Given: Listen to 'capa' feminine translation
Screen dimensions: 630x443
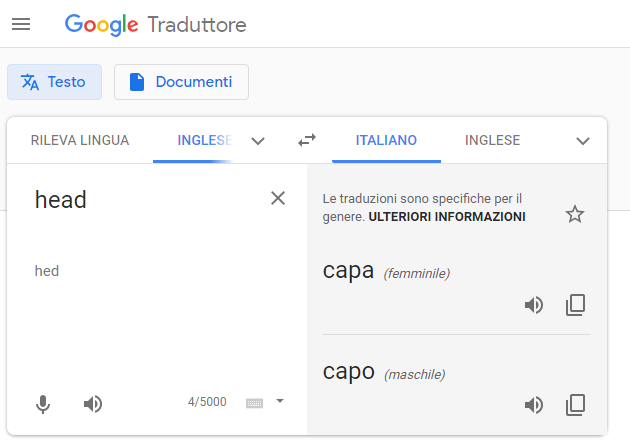Looking at the screenshot, I should pos(534,305).
